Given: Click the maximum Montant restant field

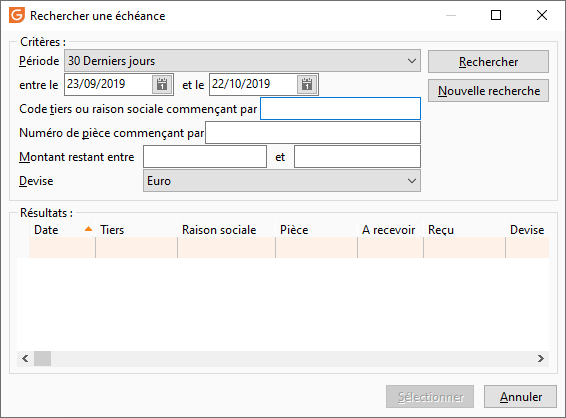Looking at the screenshot, I should click(x=357, y=157).
